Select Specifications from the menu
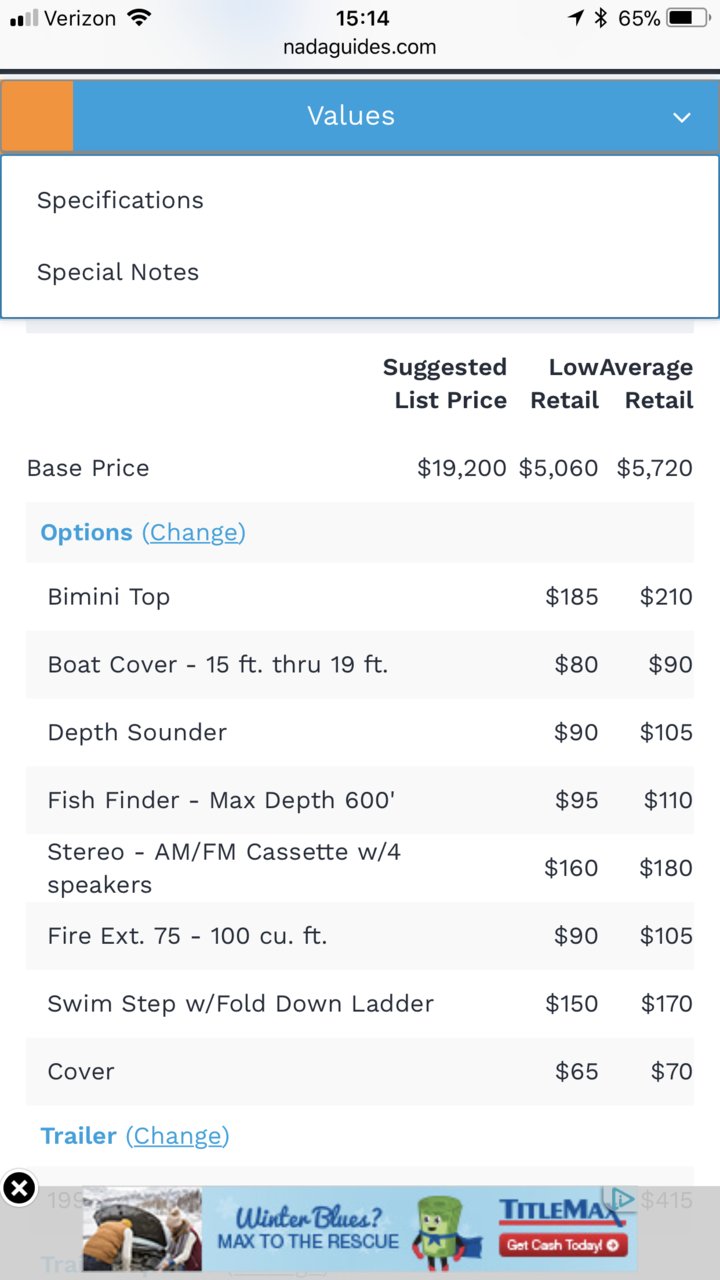Viewport: 720px width, 1280px height. [x=120, y=200]
